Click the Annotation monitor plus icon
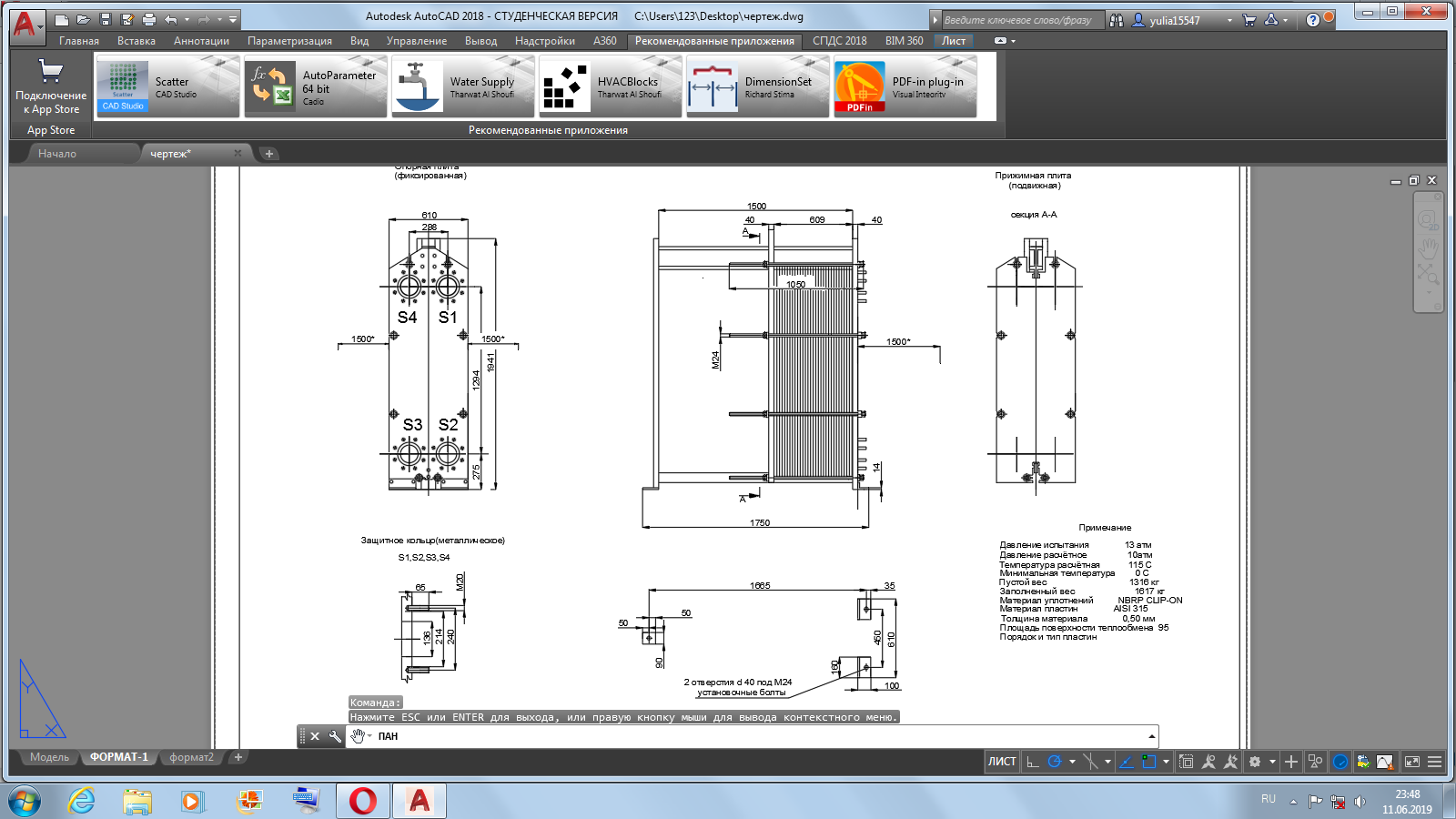 click(x=1290, y=762)
